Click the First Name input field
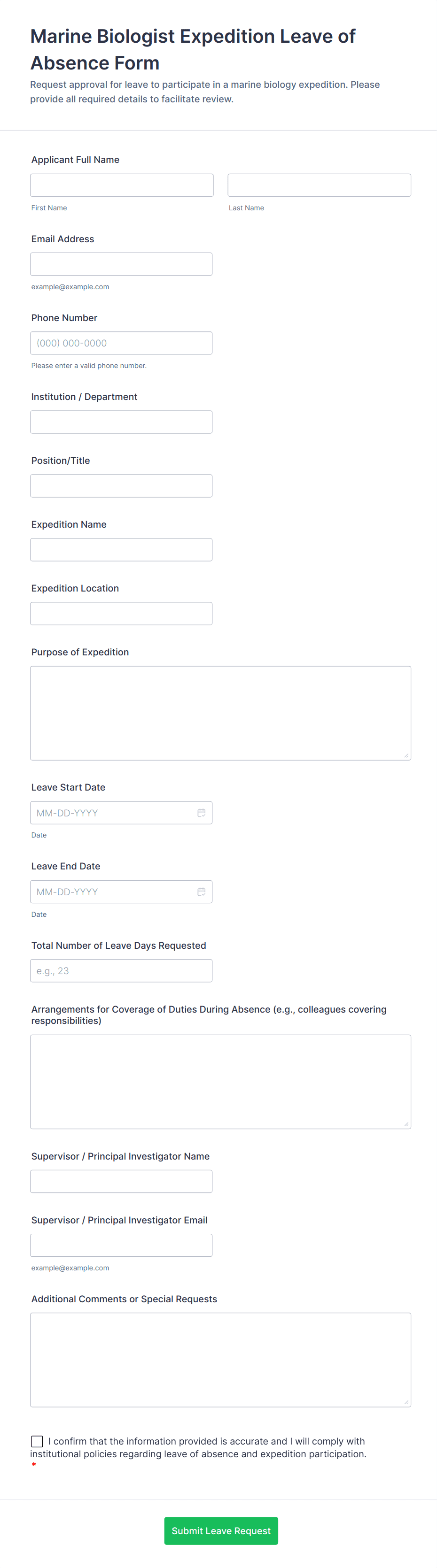The image size is (437, 1568). pyautogui.click(x=122, y=185)
